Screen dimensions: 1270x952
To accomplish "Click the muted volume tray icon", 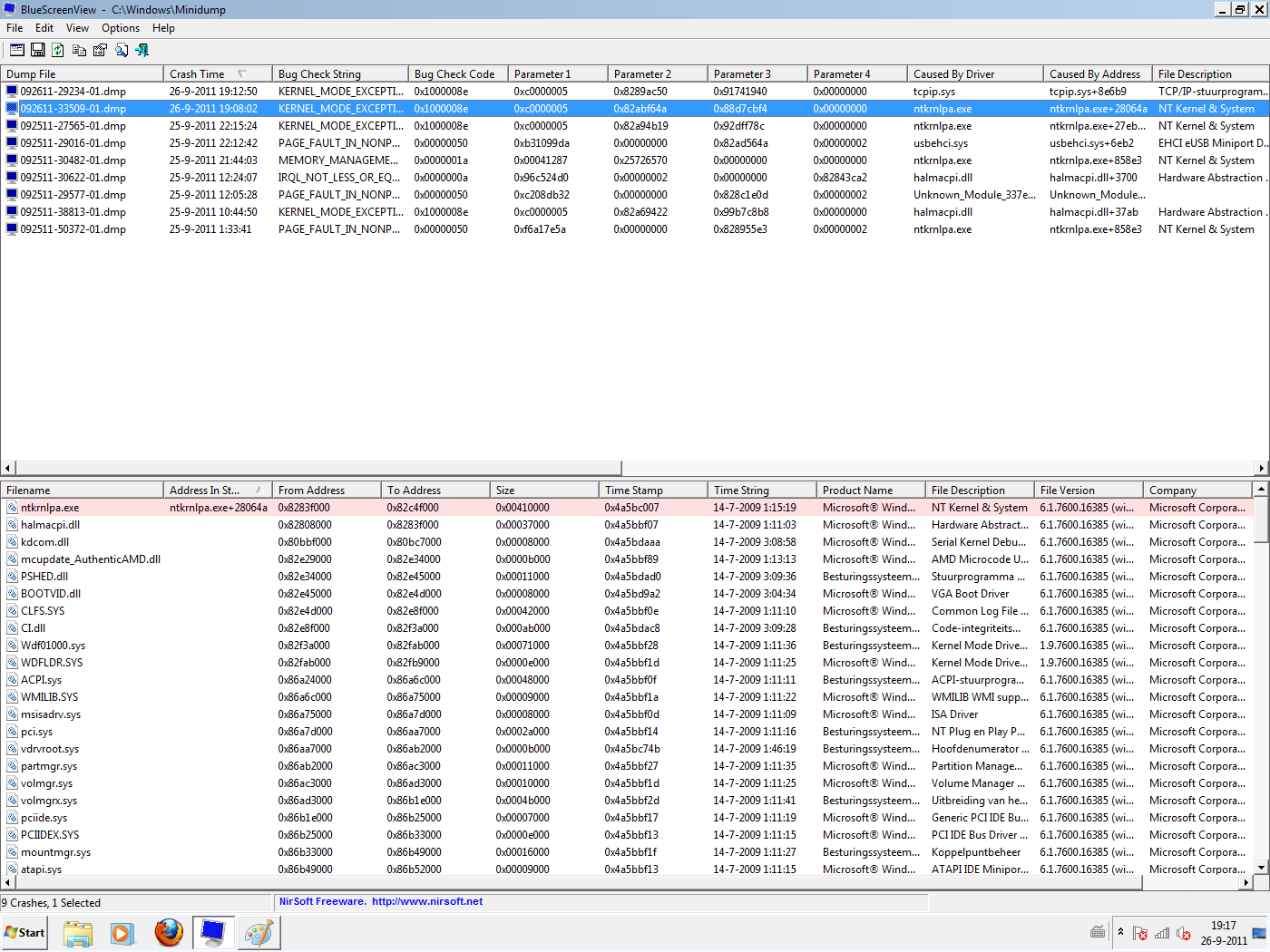I will point(1184,933).
